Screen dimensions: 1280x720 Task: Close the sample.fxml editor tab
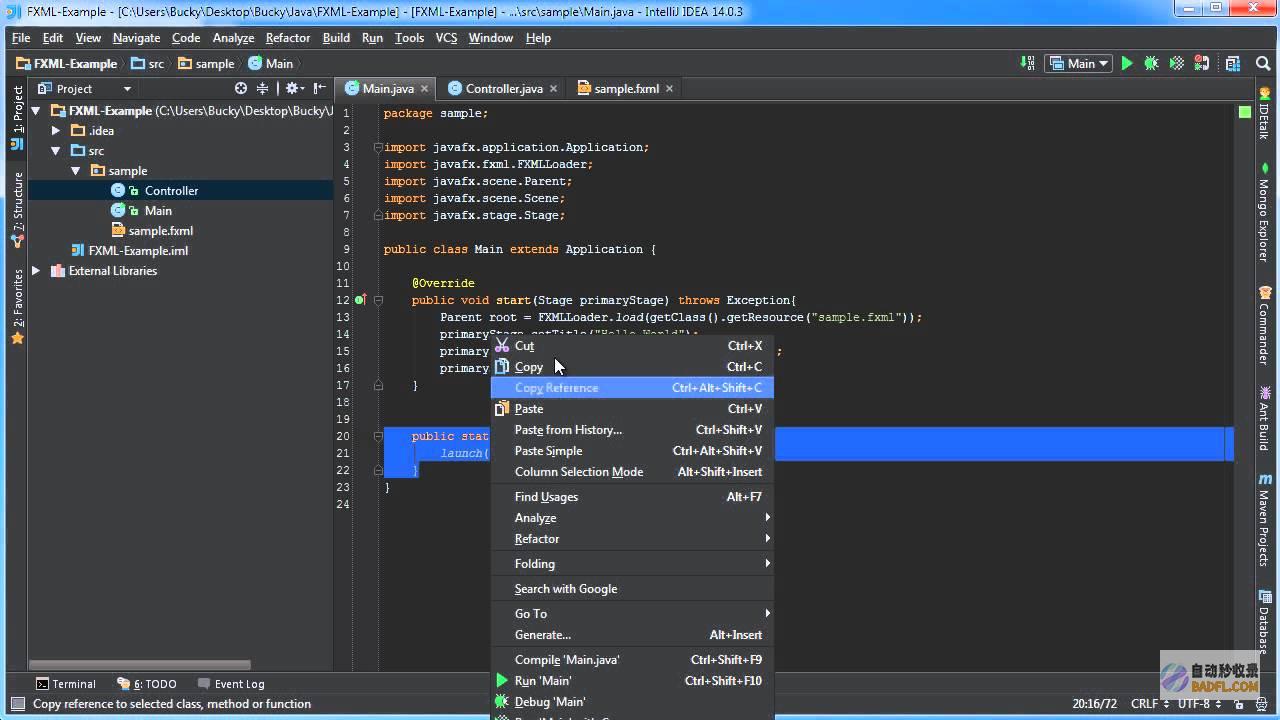click(x=670, y=89)
